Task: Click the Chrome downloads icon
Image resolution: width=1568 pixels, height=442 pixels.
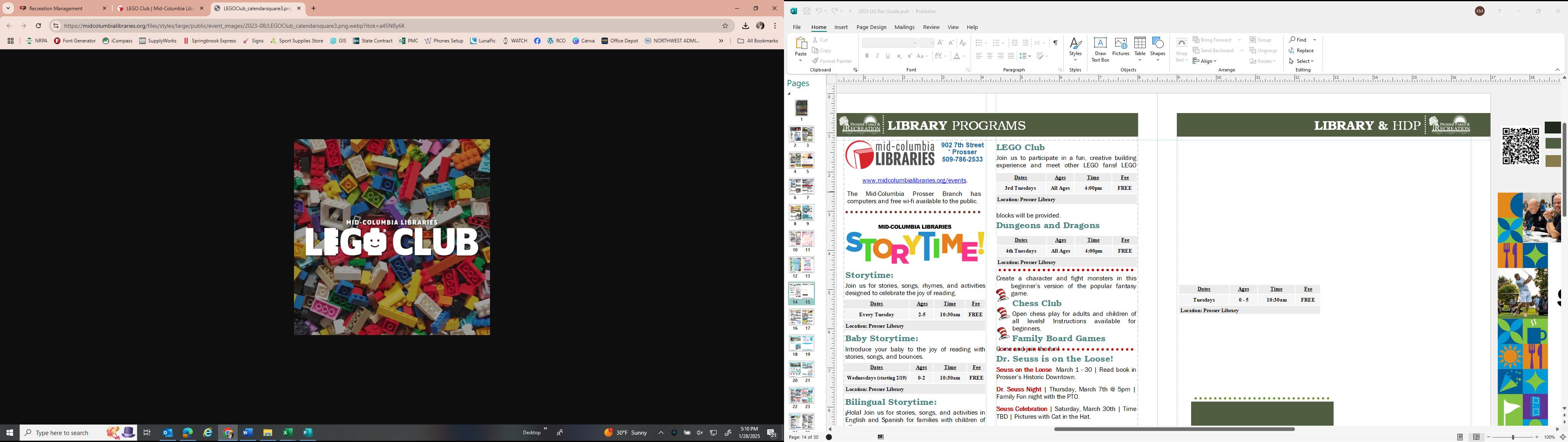Action: pos(745,26)
